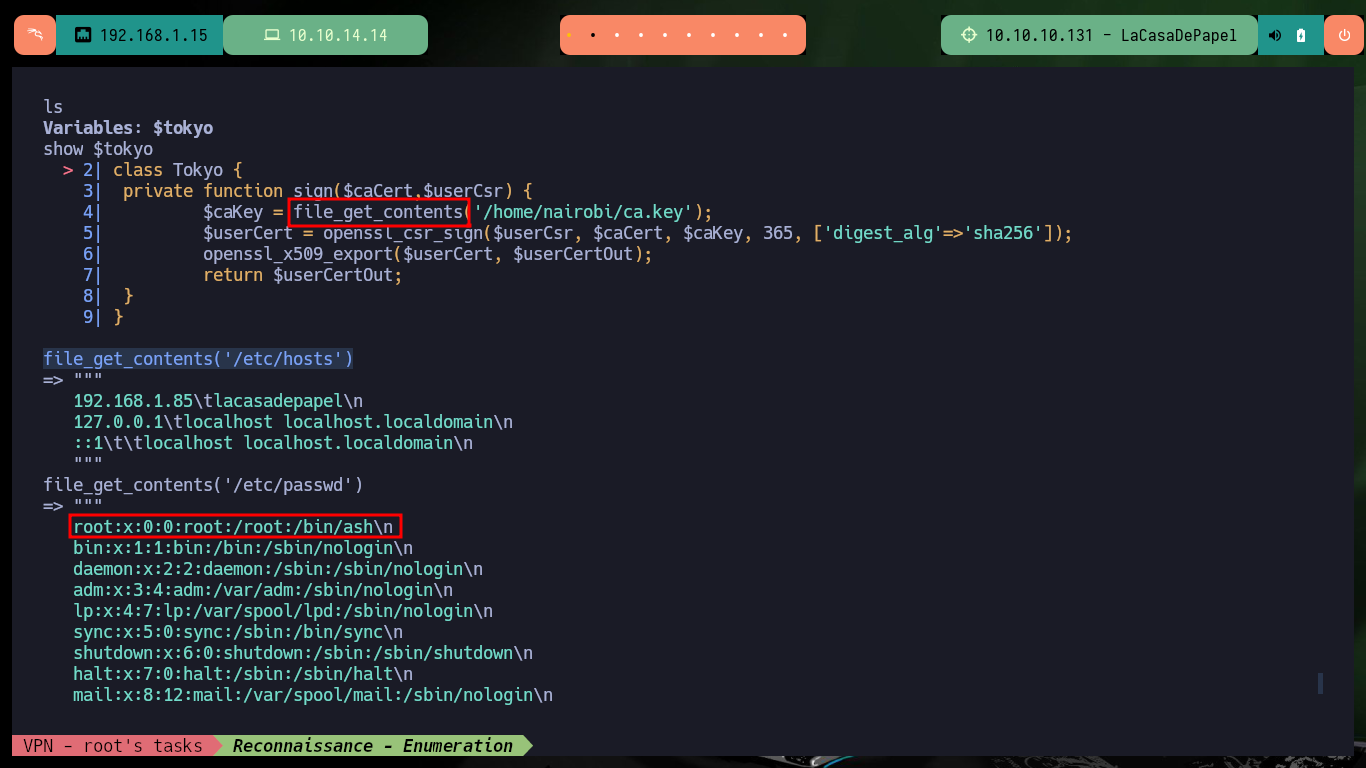The height and width of the screenshot is (768, 1366).
Task: Click the halt:x:7:0 passwd entry
Action: click(243, 674)
